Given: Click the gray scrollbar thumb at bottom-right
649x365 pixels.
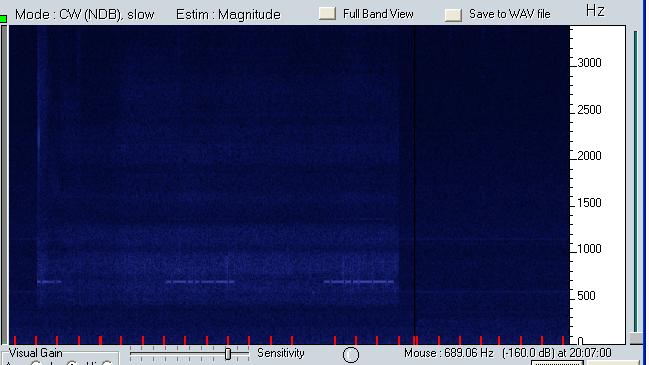Looking at the screenshot, I should pos(636,339).
